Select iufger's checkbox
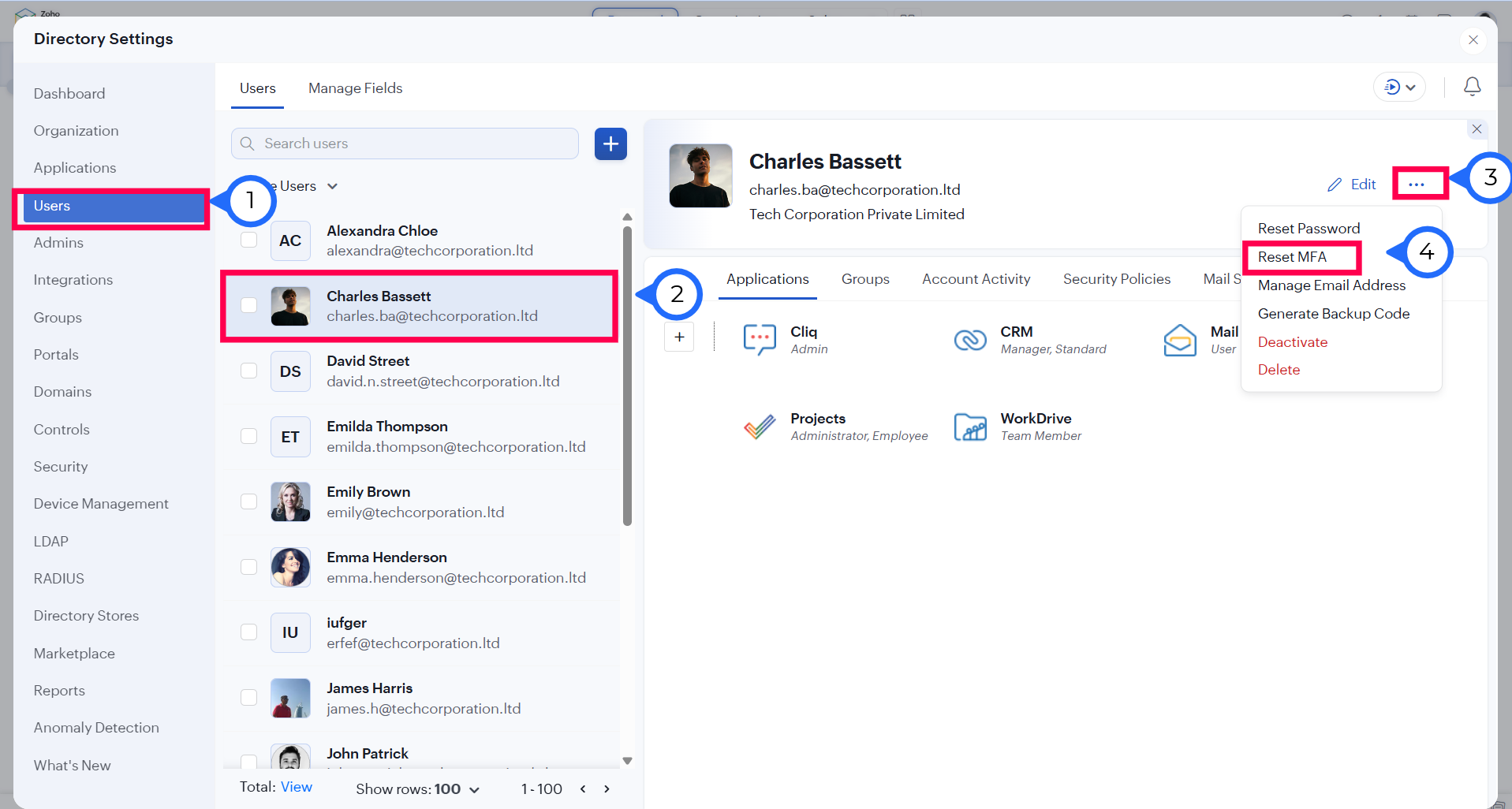Screen dimensions: 1512x809 point(248,632)
